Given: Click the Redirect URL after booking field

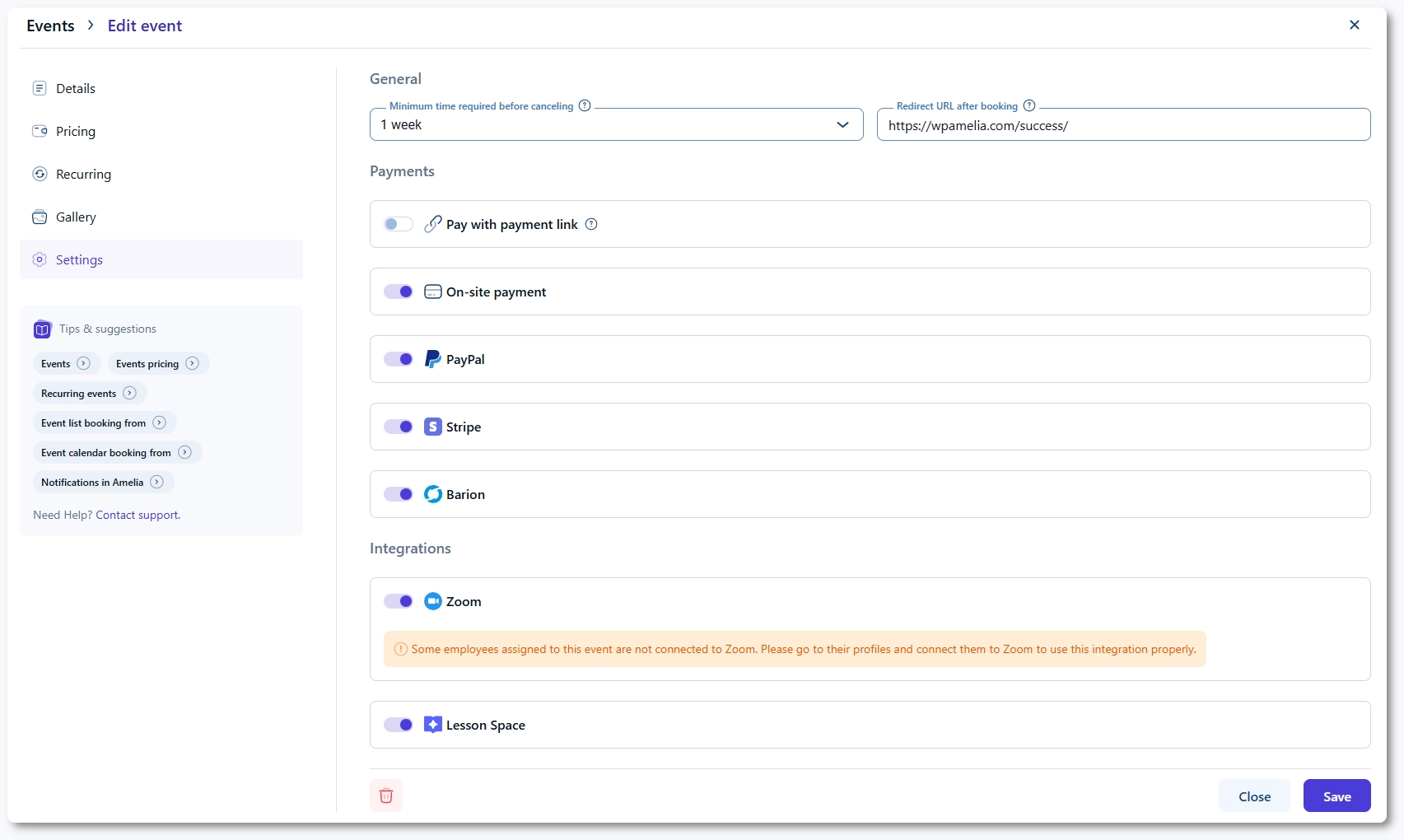Looking at the screenshot, I should pyautogui.click(x=1123, y=125).
